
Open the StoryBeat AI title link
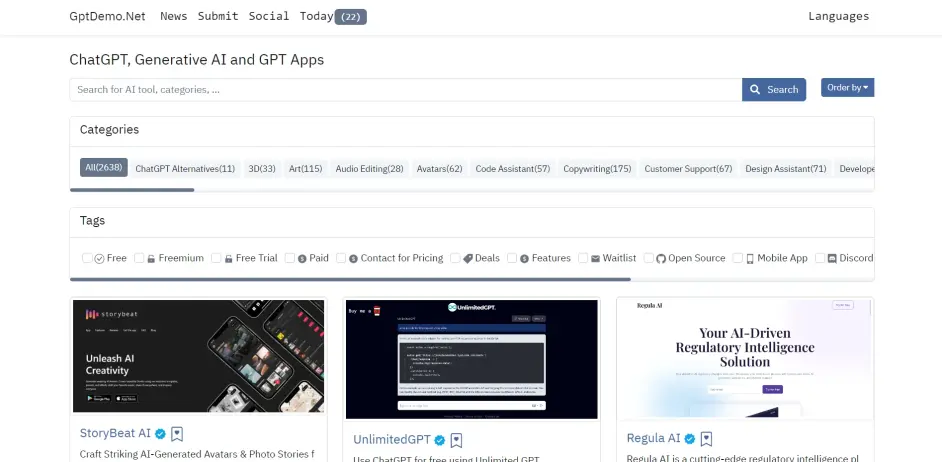pyautogui.click(x=115, y=433)
